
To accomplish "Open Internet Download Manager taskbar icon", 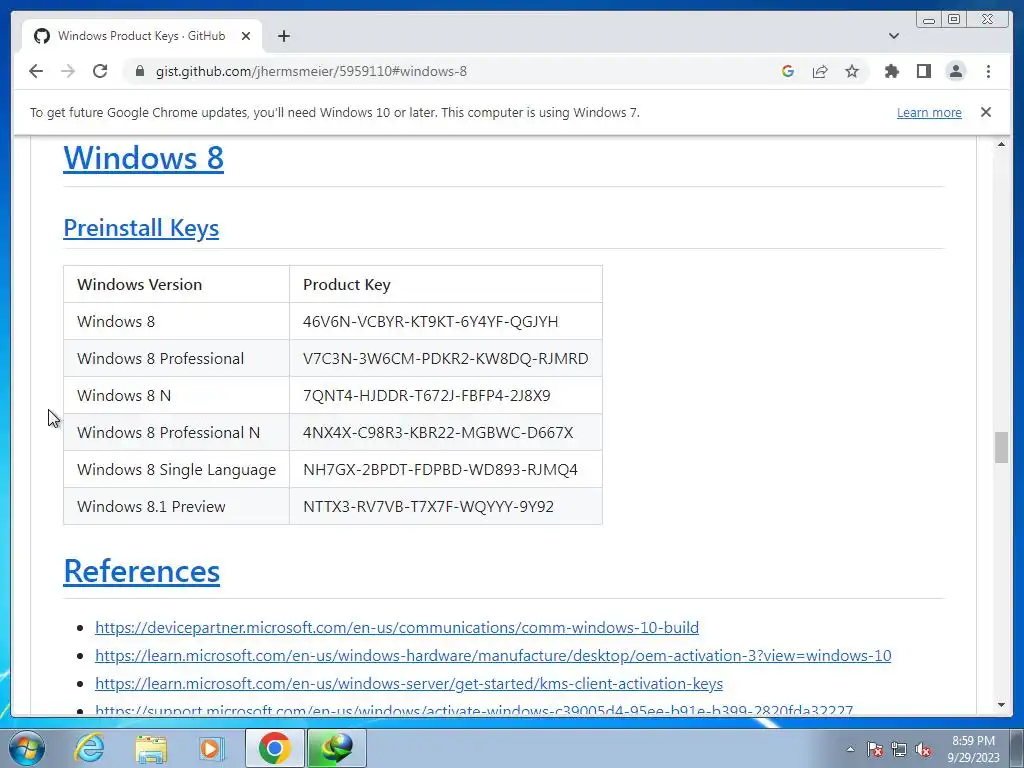I will [x=337, y=748].
